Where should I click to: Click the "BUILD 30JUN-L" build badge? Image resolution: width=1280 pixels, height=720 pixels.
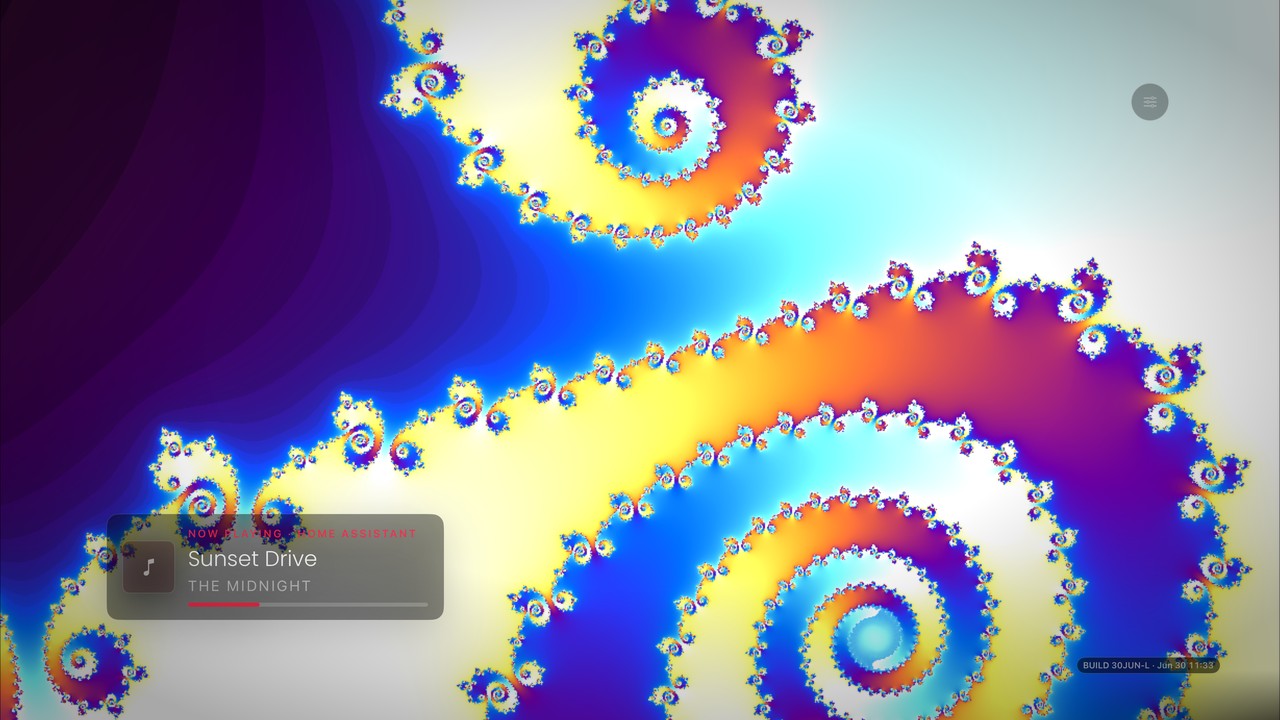pos(1148,665)
